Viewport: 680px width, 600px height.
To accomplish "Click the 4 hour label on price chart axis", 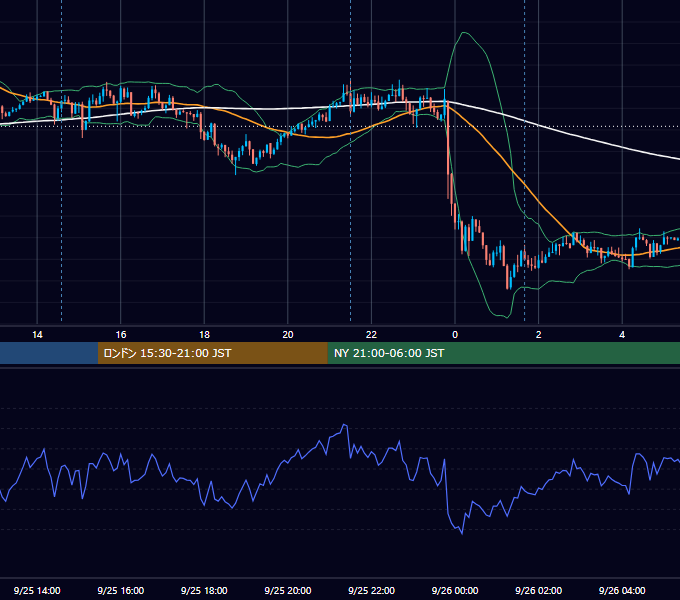I will point(622,335).
